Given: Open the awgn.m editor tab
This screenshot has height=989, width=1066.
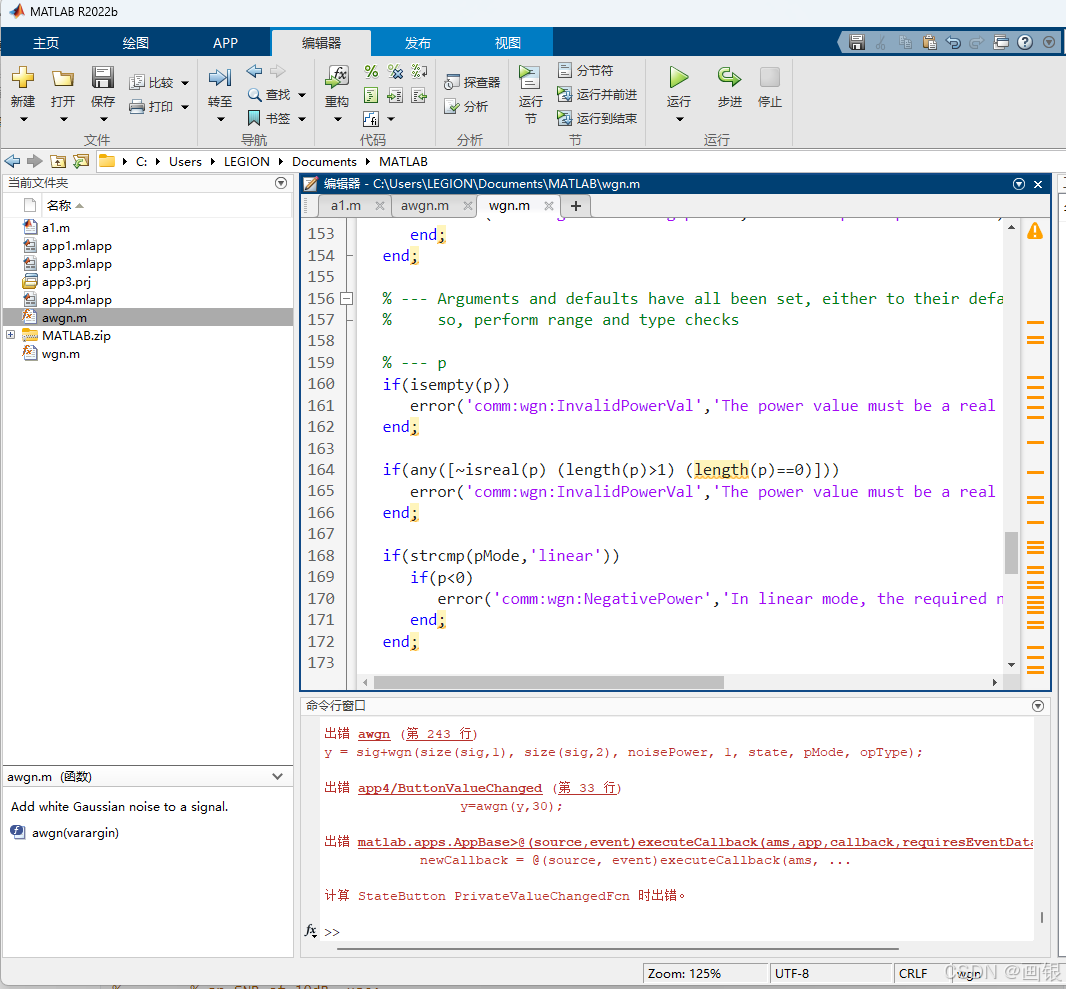Looking at the screenshot, I should 424,205.
